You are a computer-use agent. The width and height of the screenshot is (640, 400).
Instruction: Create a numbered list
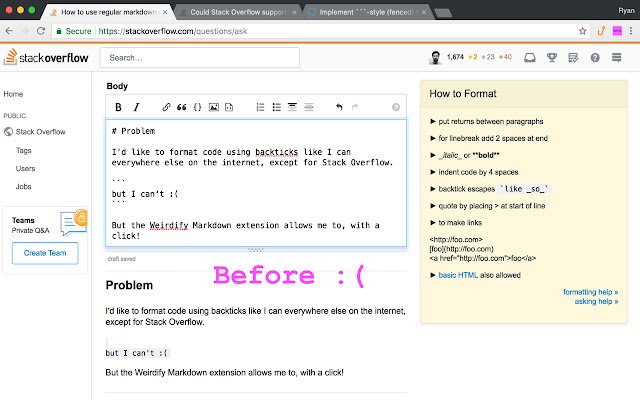260,107
